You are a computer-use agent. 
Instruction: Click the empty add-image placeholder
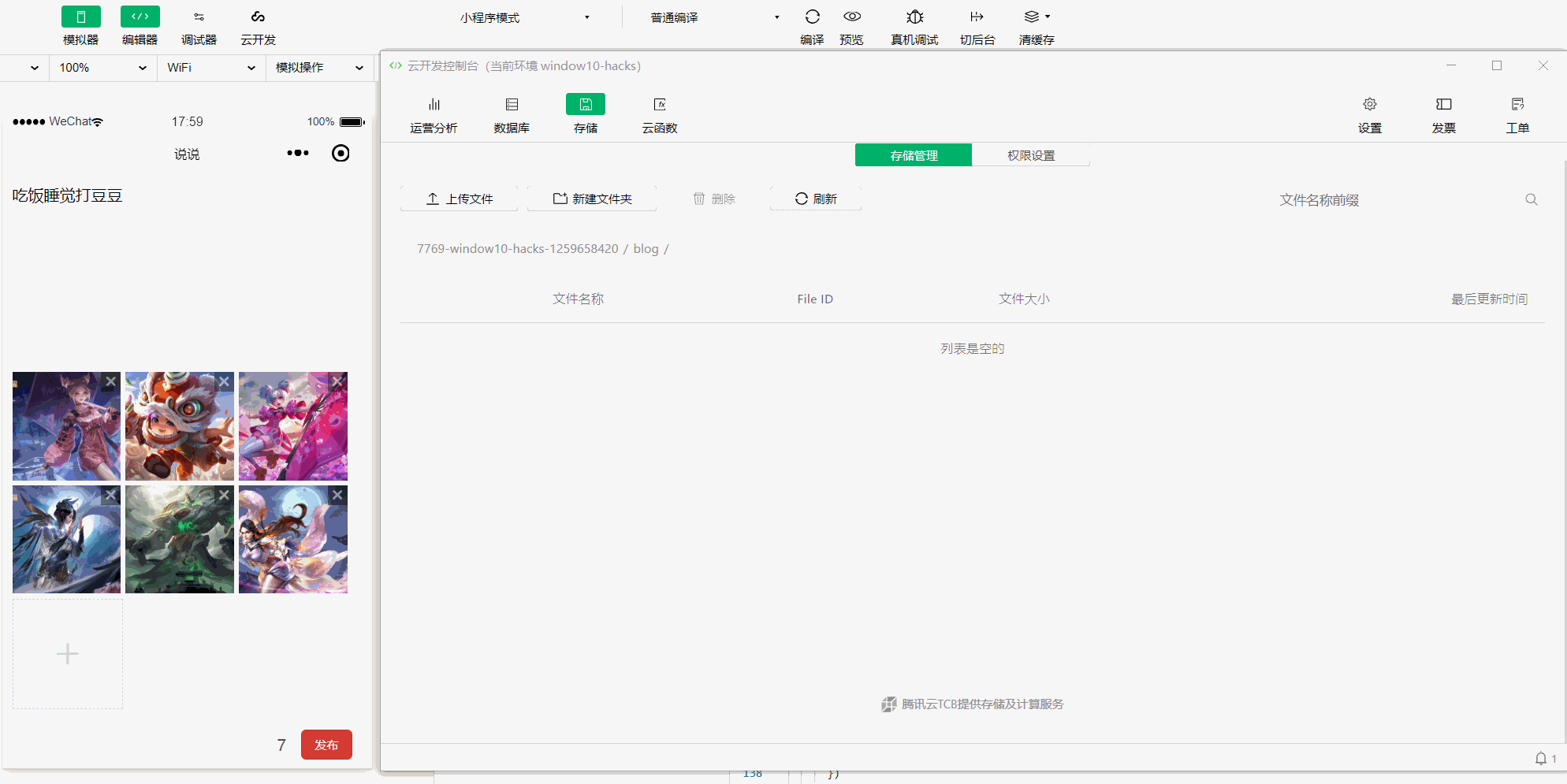[67, 653]
